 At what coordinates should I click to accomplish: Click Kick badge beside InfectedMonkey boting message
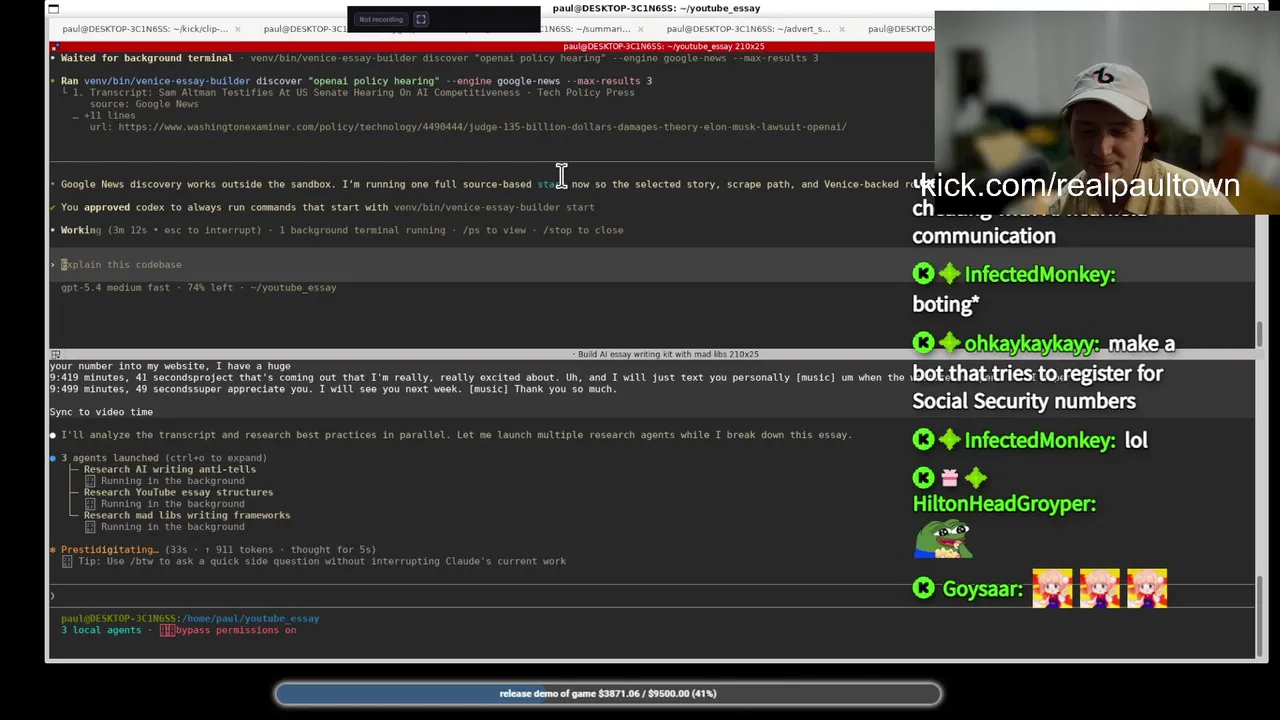(923, 274)
